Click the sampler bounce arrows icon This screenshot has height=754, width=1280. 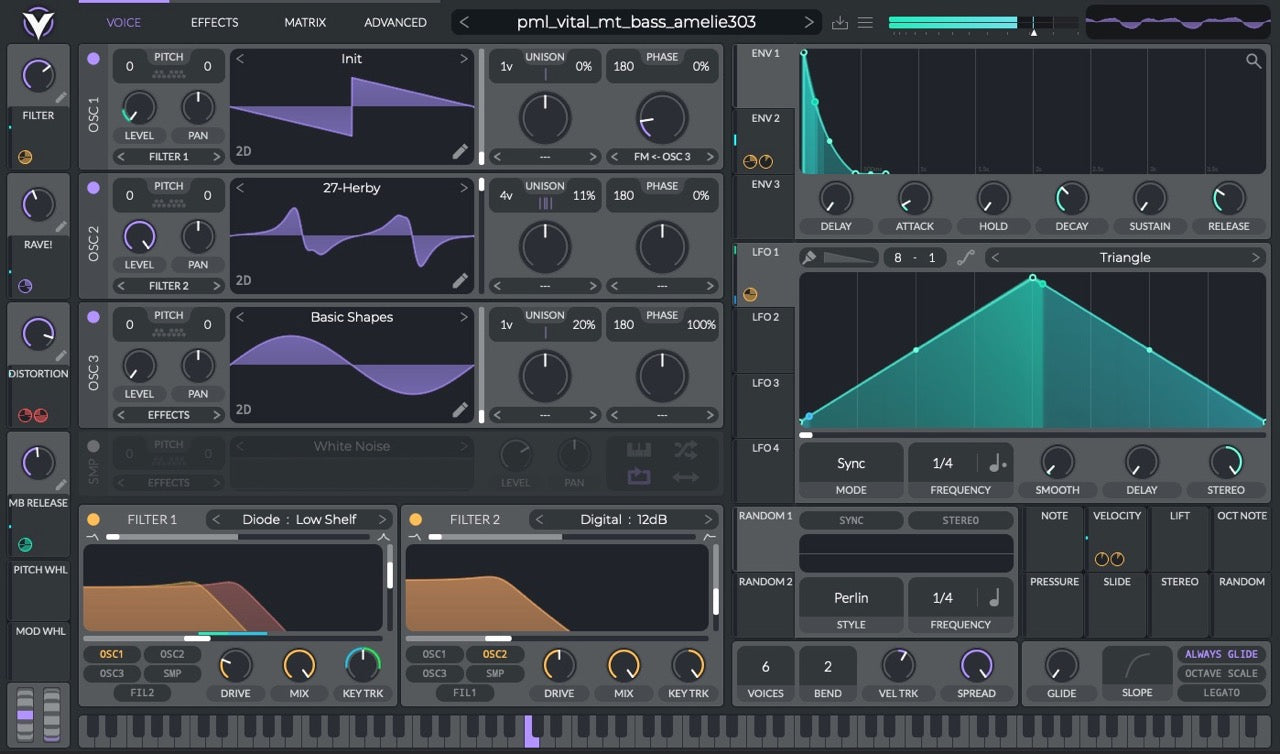(686, 477)
